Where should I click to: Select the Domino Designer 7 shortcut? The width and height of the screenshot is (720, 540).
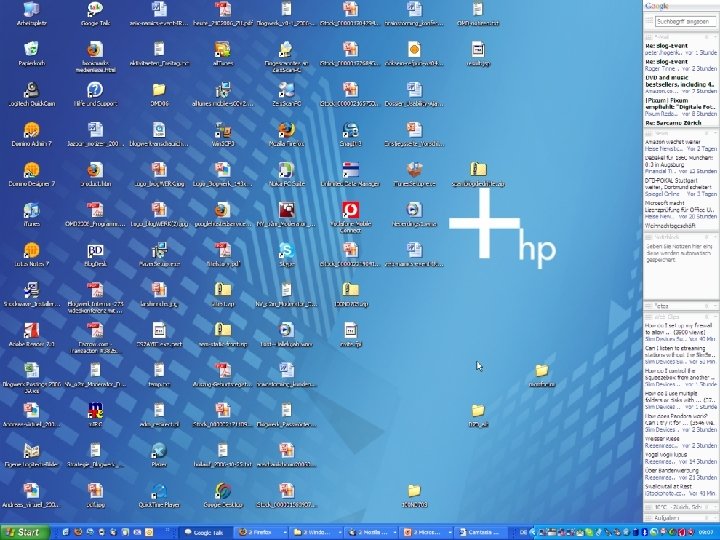[31, 174]
